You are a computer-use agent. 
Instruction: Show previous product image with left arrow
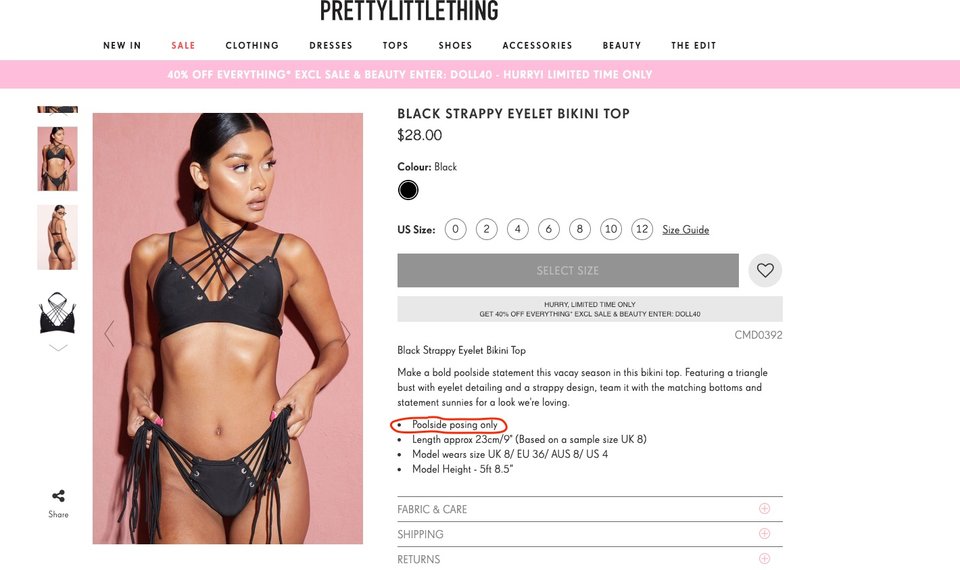110,334
